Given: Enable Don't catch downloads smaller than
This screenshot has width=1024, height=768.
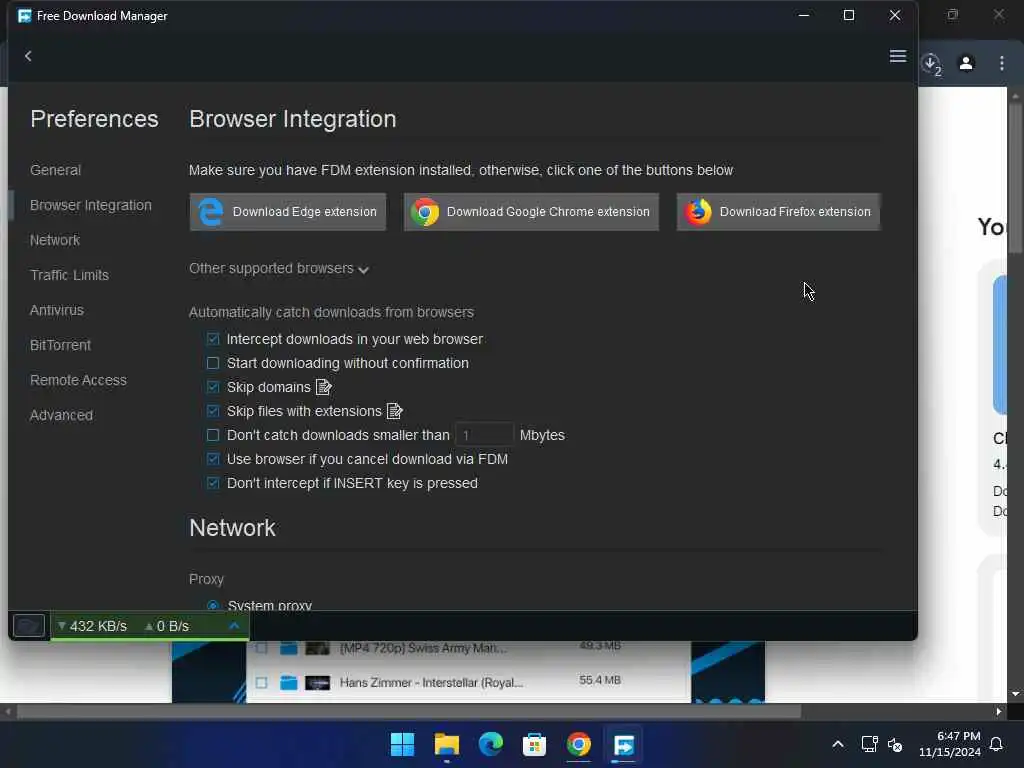Looking at the screenshot, I should pos(213,435).
